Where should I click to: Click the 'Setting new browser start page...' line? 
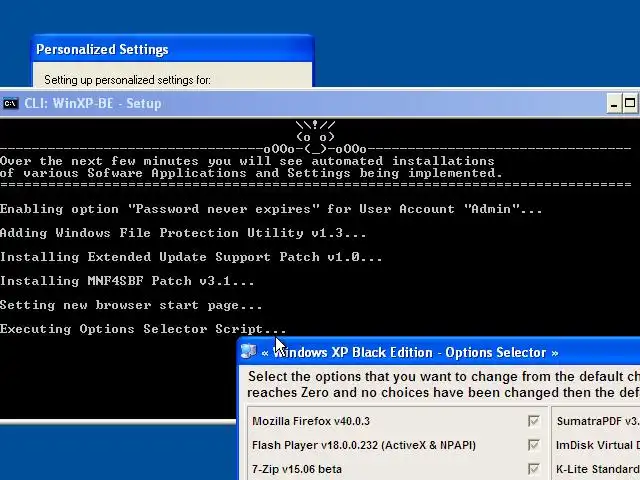(131, 305)
